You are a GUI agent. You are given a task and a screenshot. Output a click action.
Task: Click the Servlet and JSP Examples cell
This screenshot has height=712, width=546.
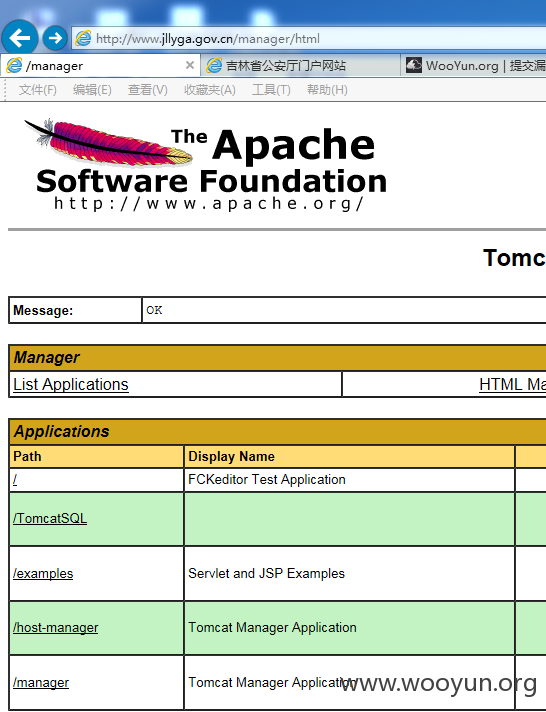(349, 574)
